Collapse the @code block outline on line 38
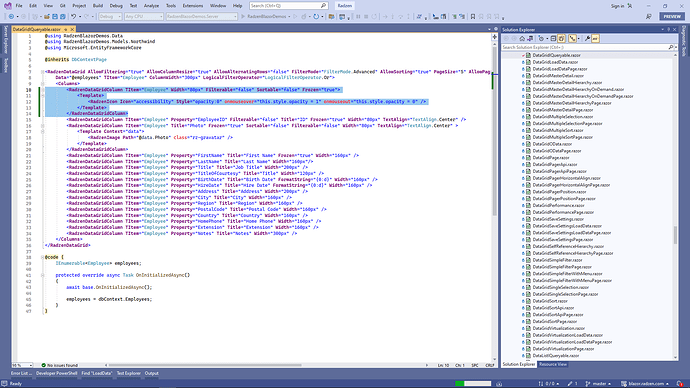 click(x=43, y=257)
